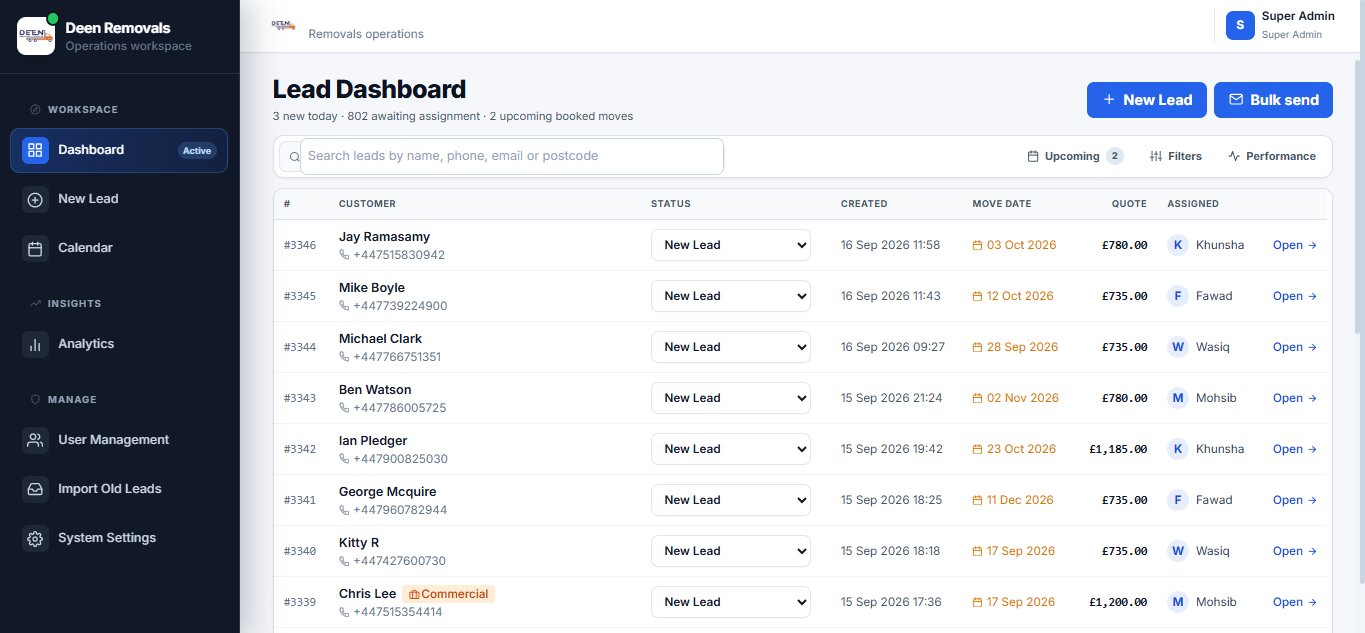
Task: Click the CUSTOMER column header
Action: point(367,204)
